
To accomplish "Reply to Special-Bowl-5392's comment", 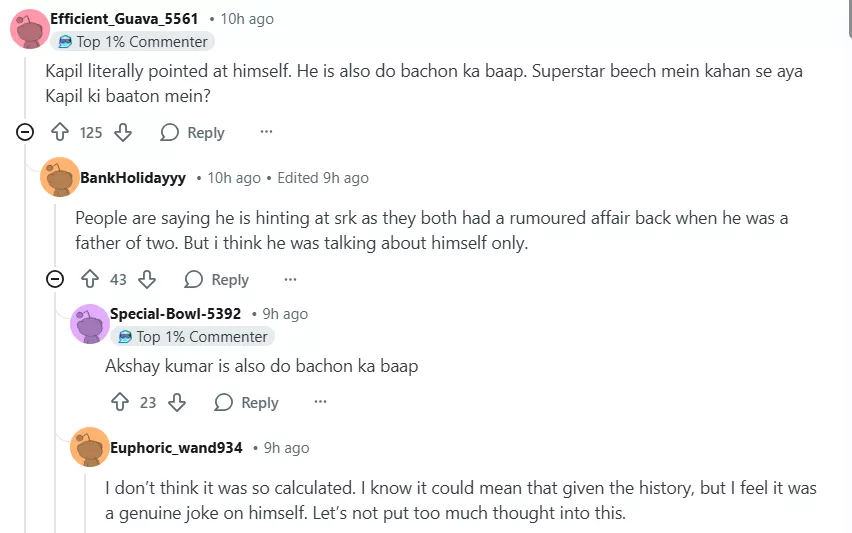I will [247, 402].
